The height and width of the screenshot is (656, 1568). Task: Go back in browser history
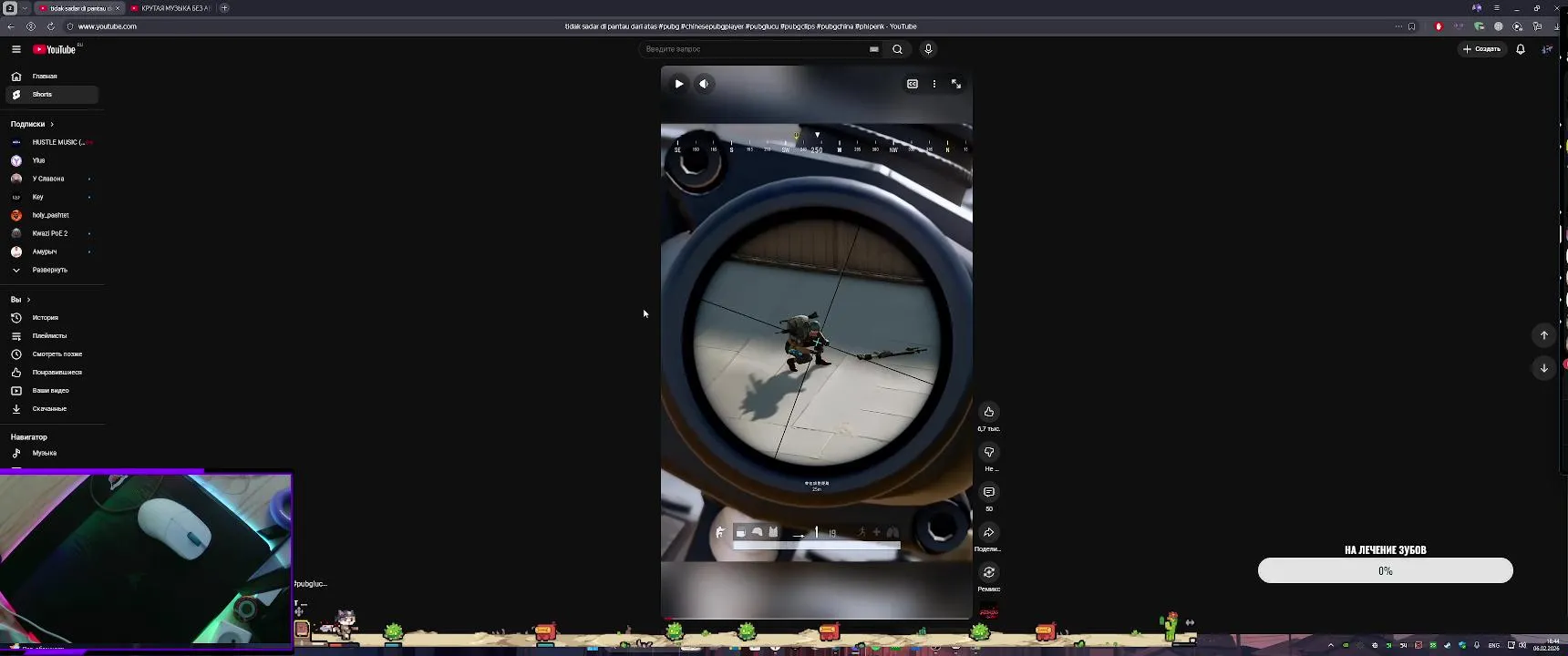click(x=11, y=26)
